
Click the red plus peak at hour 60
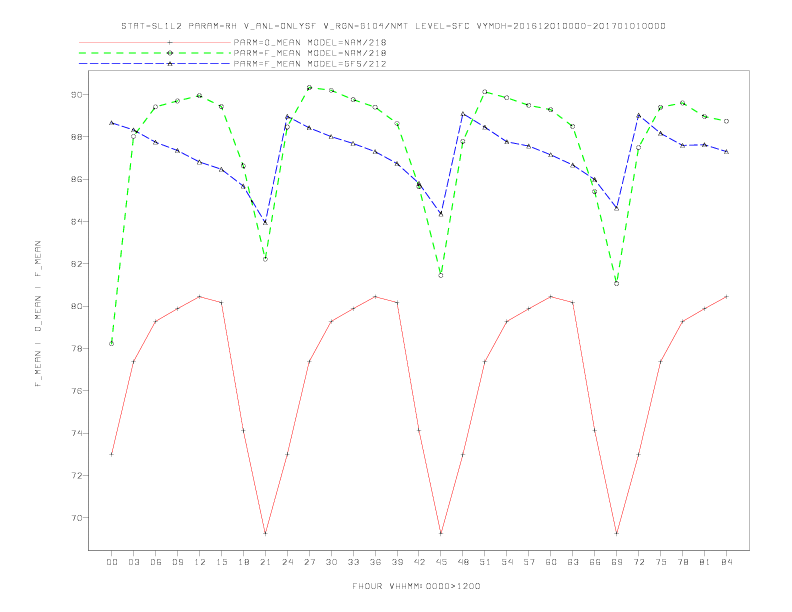(x=551, y=296)
